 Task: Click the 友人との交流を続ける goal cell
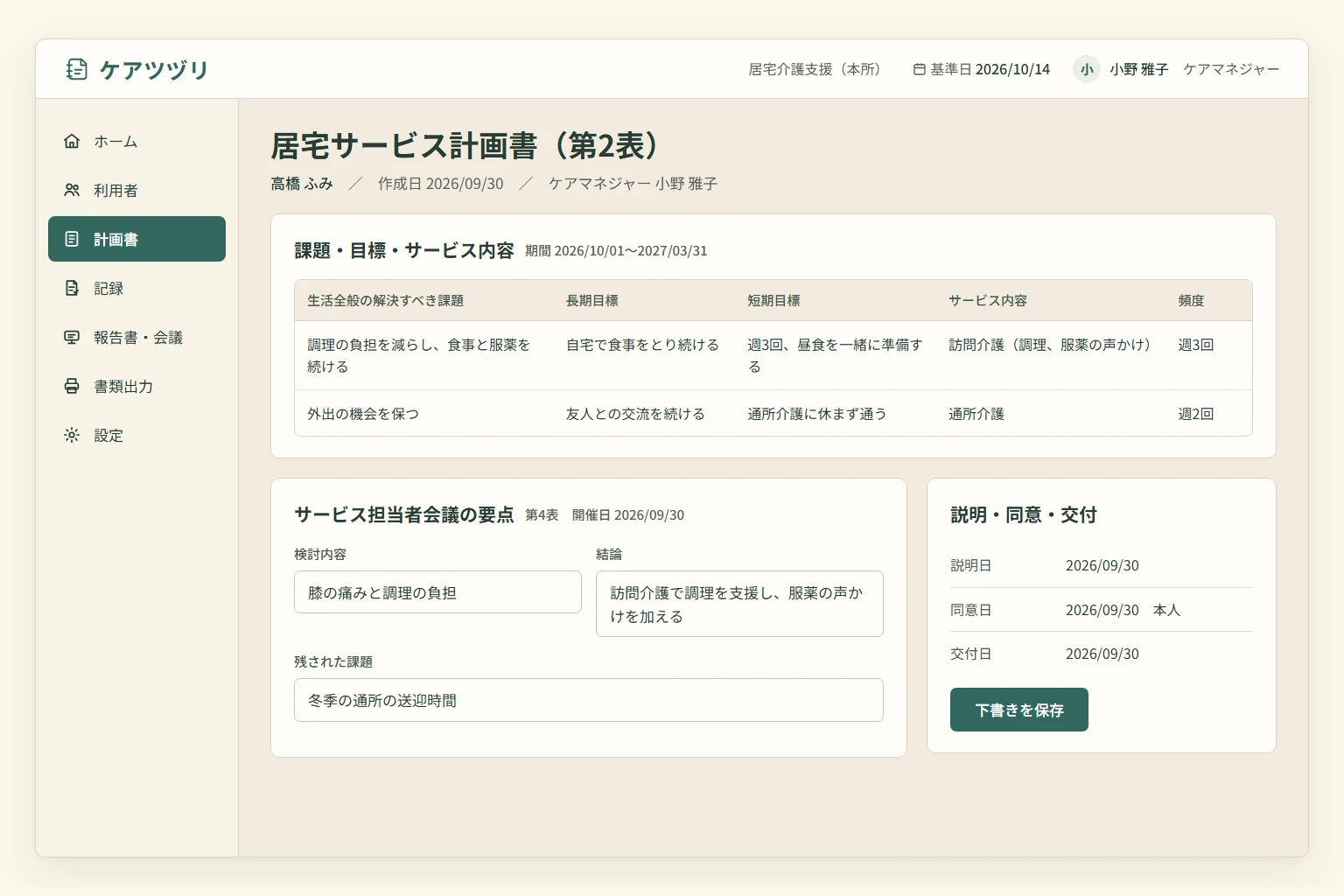point(635,414)
